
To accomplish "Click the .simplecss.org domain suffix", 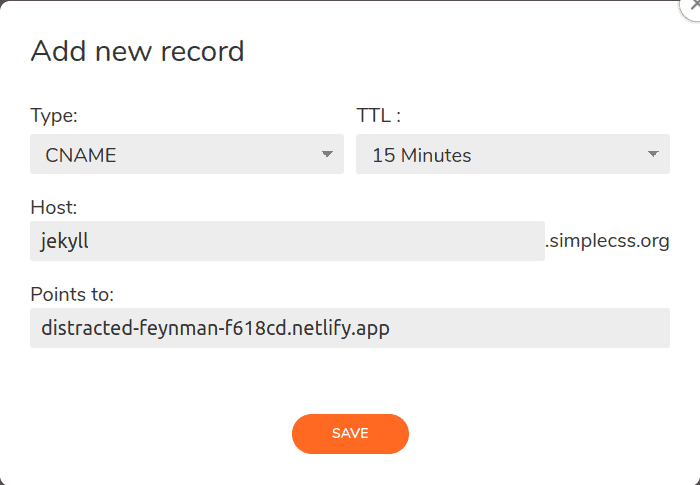I will coord(607,241).
